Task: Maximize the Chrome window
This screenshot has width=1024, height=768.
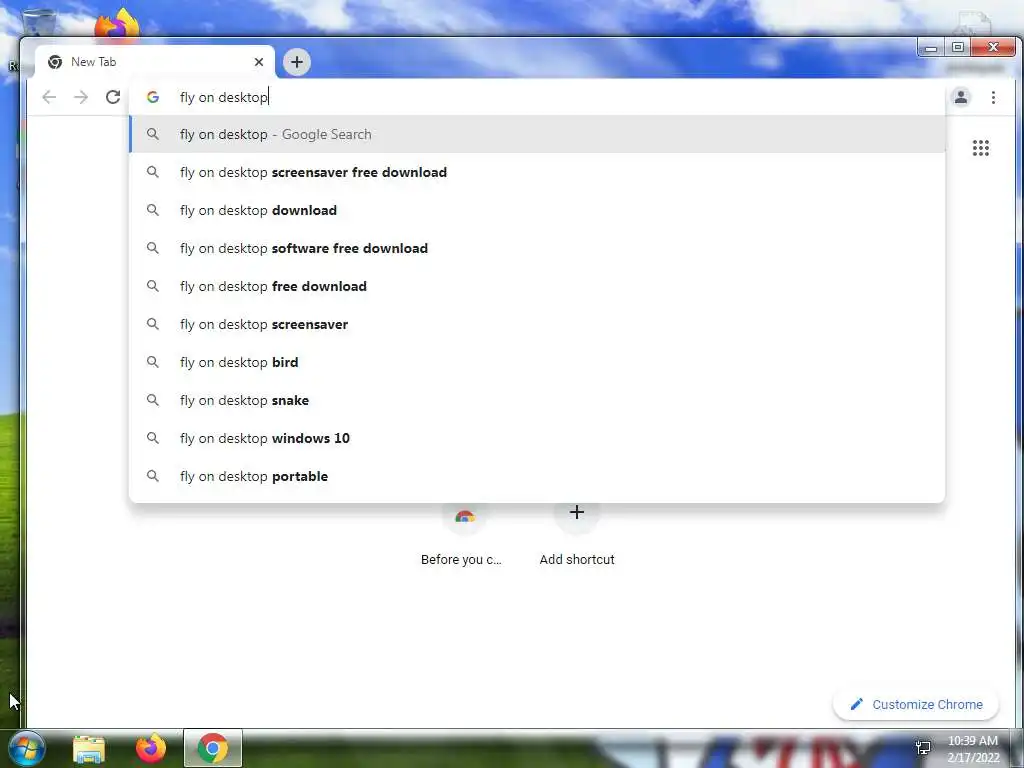Action: pyautogui.click(x=957, y=48)
